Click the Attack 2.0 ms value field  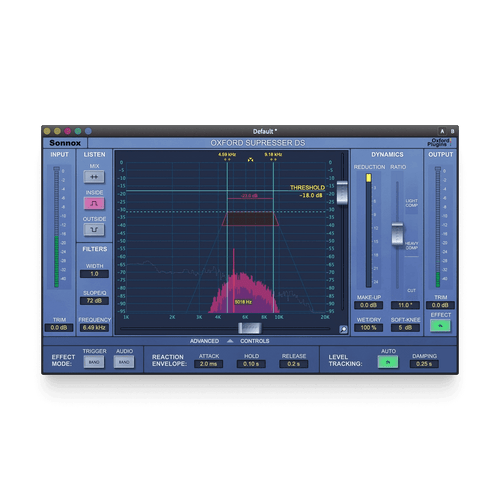coord(208,364)
